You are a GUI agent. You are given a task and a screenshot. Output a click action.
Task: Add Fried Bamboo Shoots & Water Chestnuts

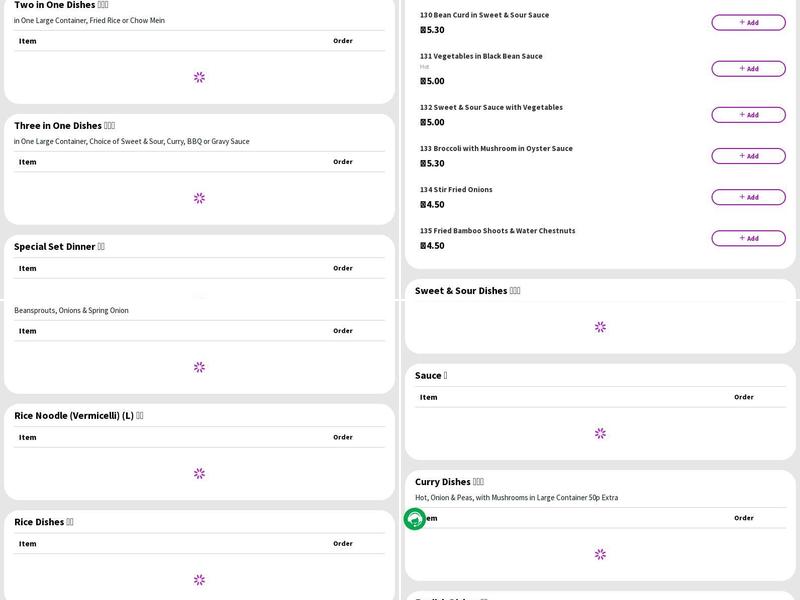coord(748,238)
